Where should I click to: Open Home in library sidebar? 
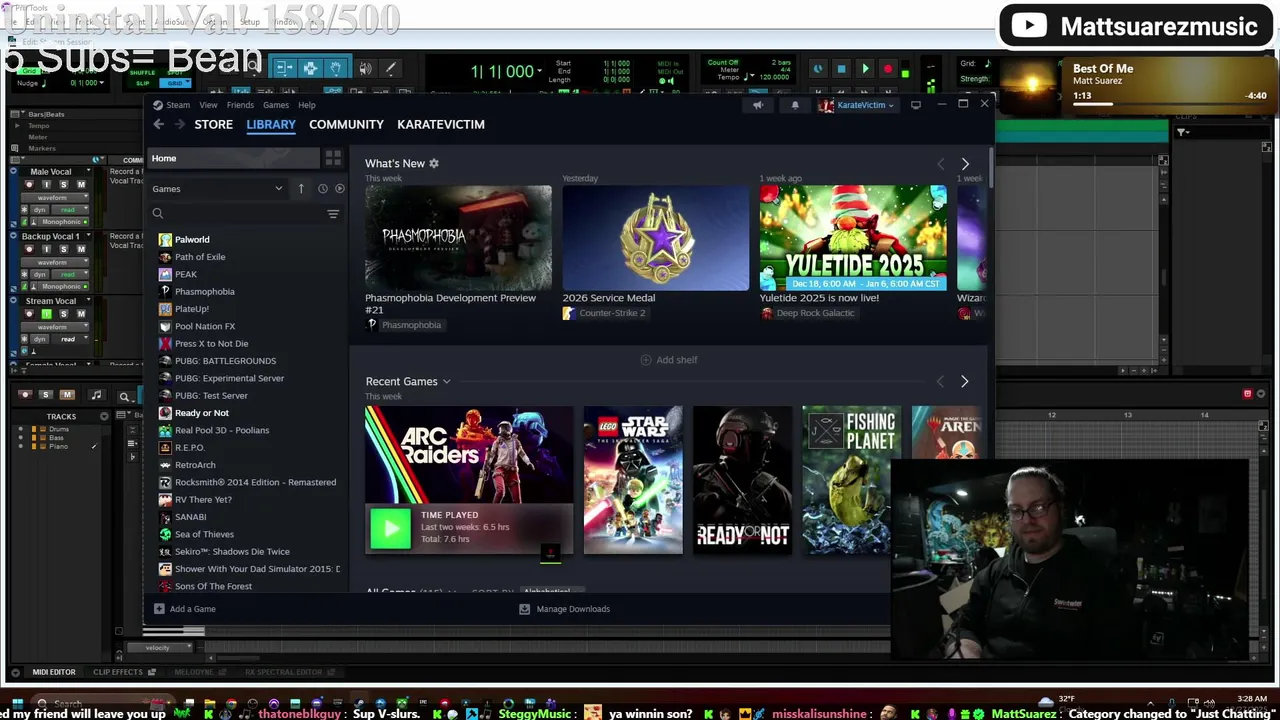[234, 158]
